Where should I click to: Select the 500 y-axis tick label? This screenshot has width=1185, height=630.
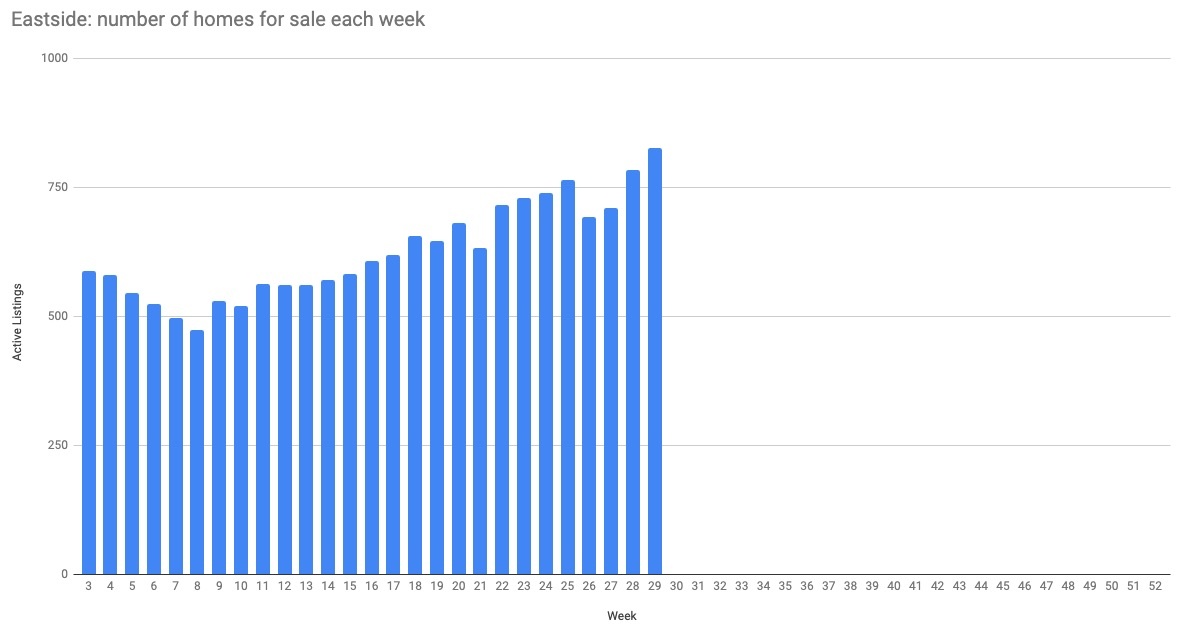pyautogui.click(x=57, y=316)
